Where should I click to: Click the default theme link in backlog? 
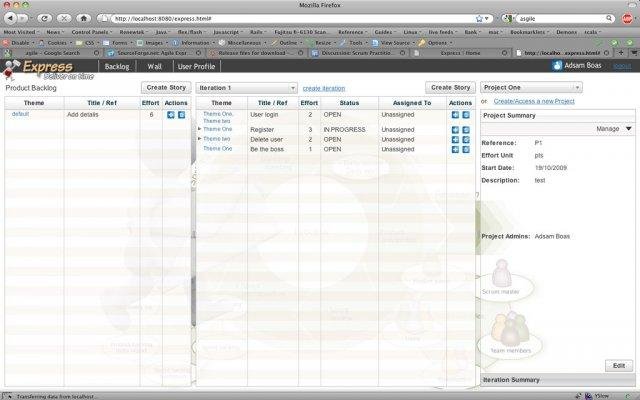(20, 114)
